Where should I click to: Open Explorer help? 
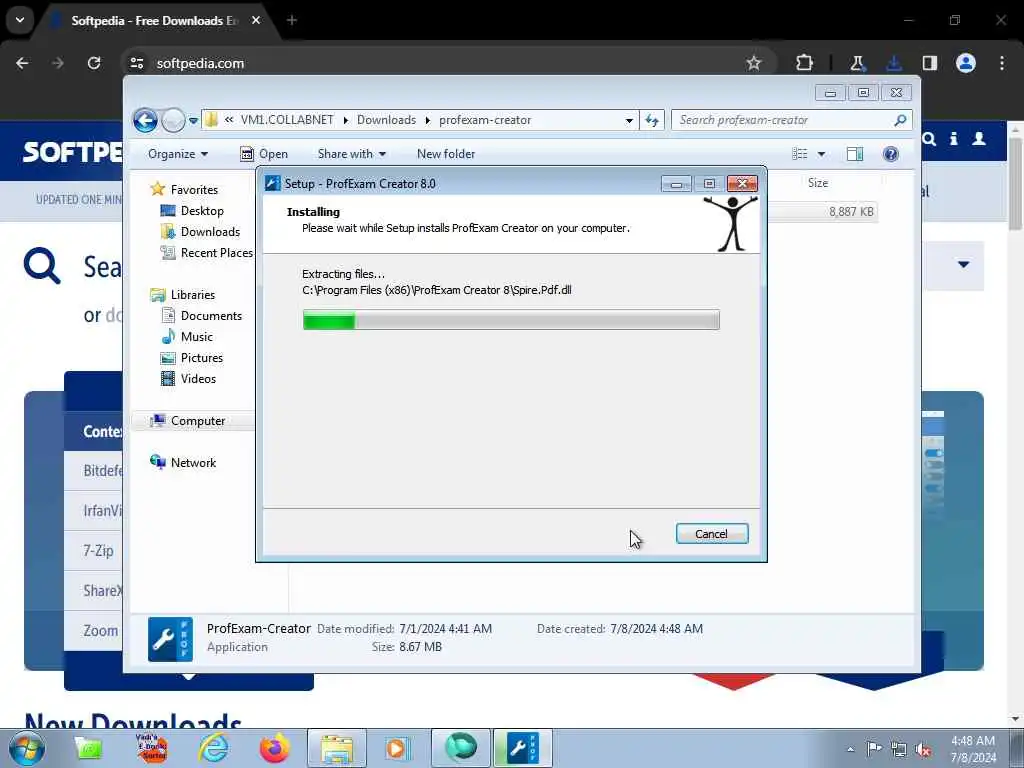click(x=891, y=154)
